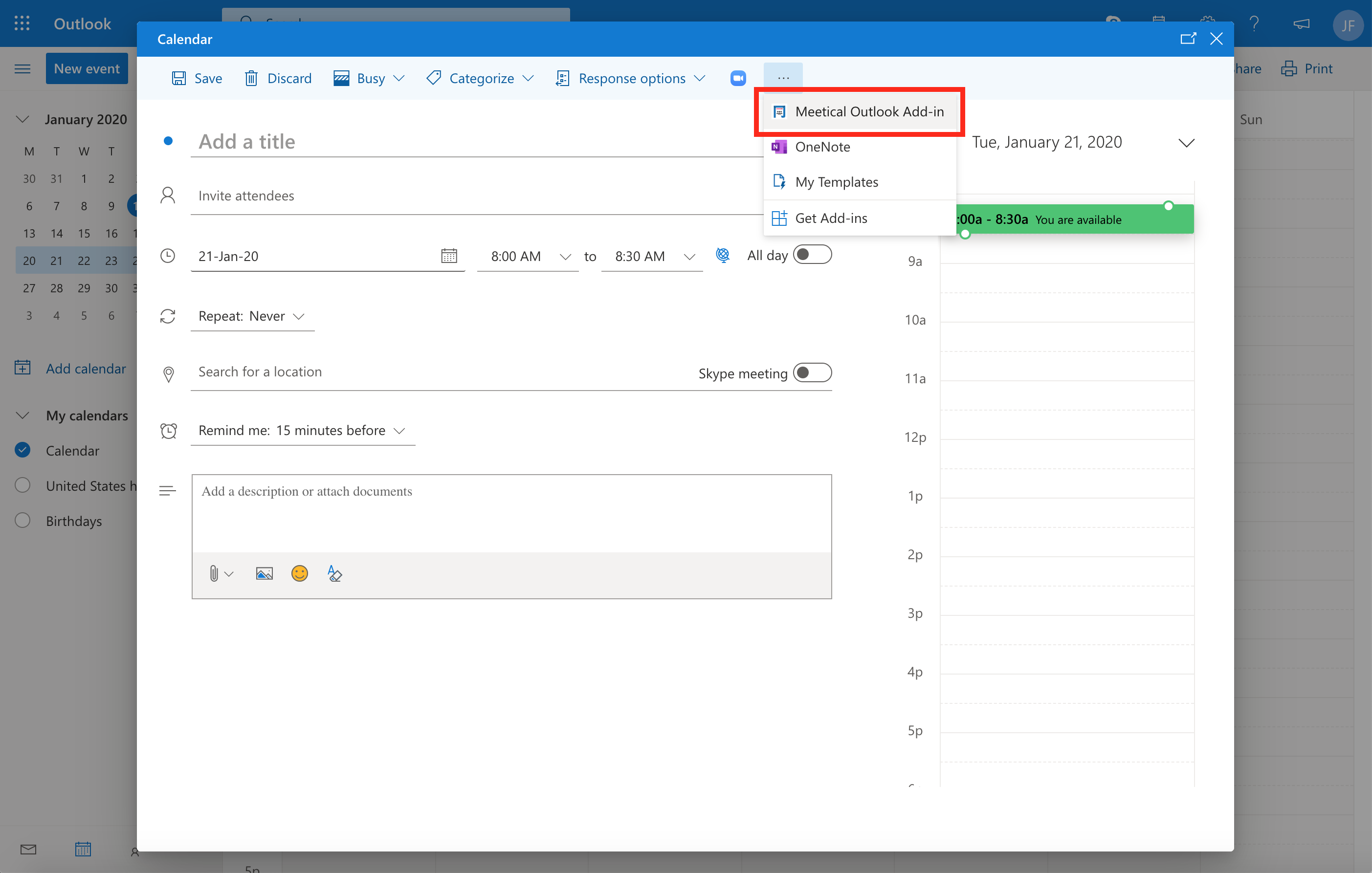This screenshot has height=873, width=1372.
Task: Show the Birthdays calendar checkbox
Action: pyautogui.click(x=23, y=520)
